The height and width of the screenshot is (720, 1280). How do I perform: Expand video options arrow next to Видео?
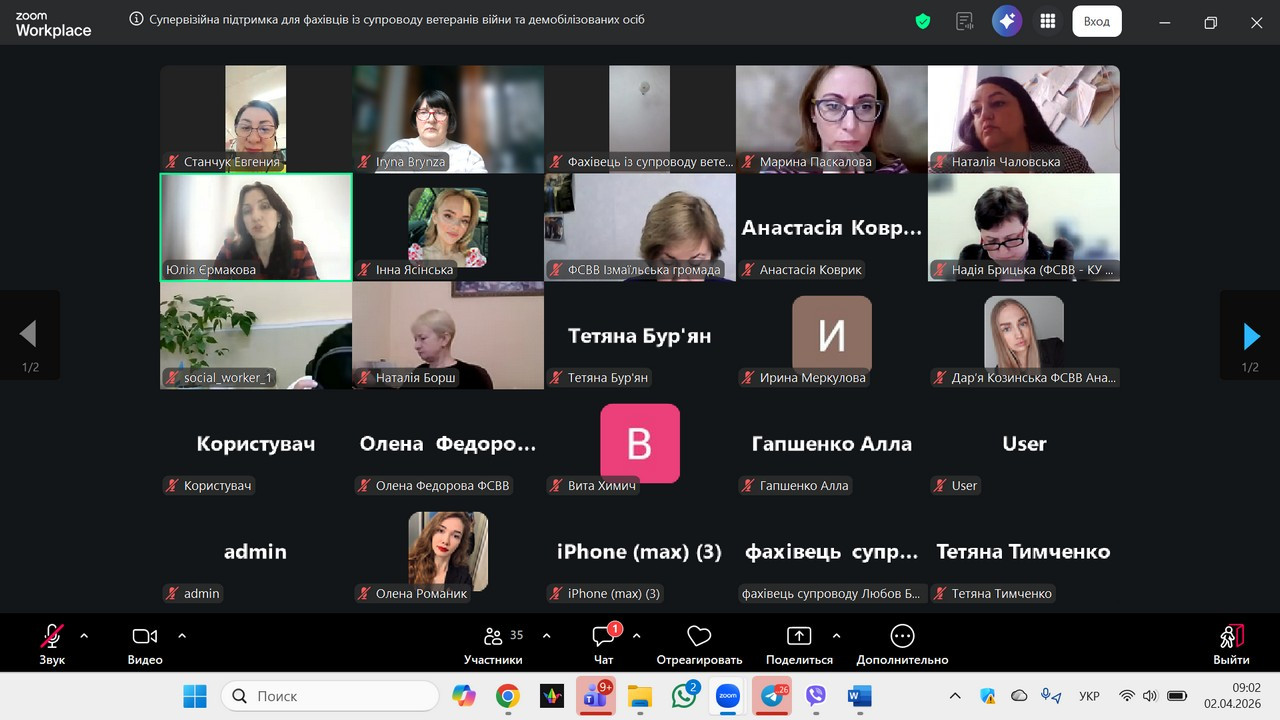[182, 635]
